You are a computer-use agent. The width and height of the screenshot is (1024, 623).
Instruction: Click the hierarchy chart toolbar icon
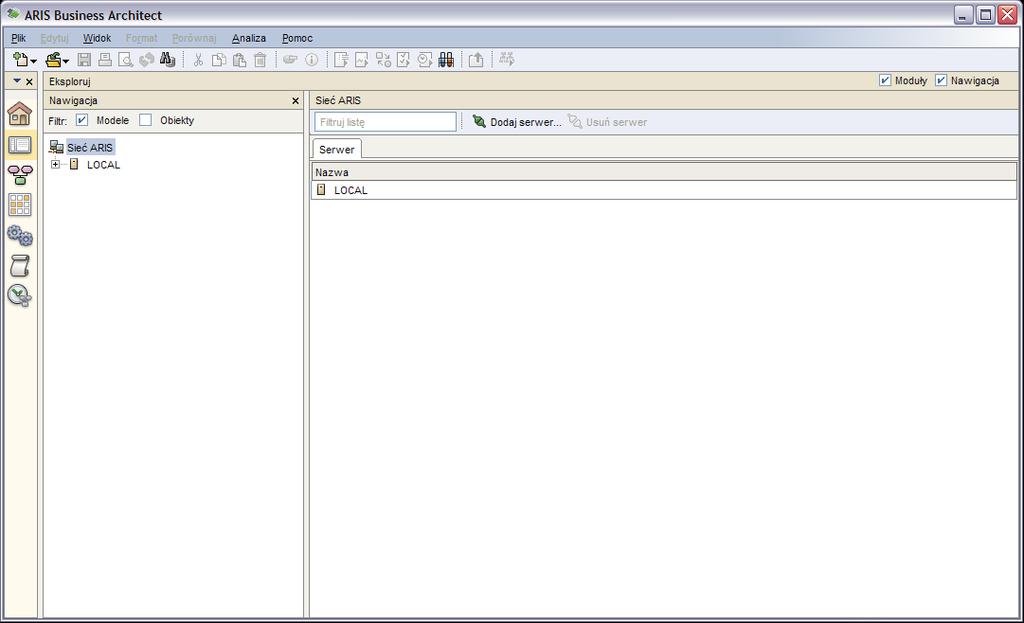[507, 59]
